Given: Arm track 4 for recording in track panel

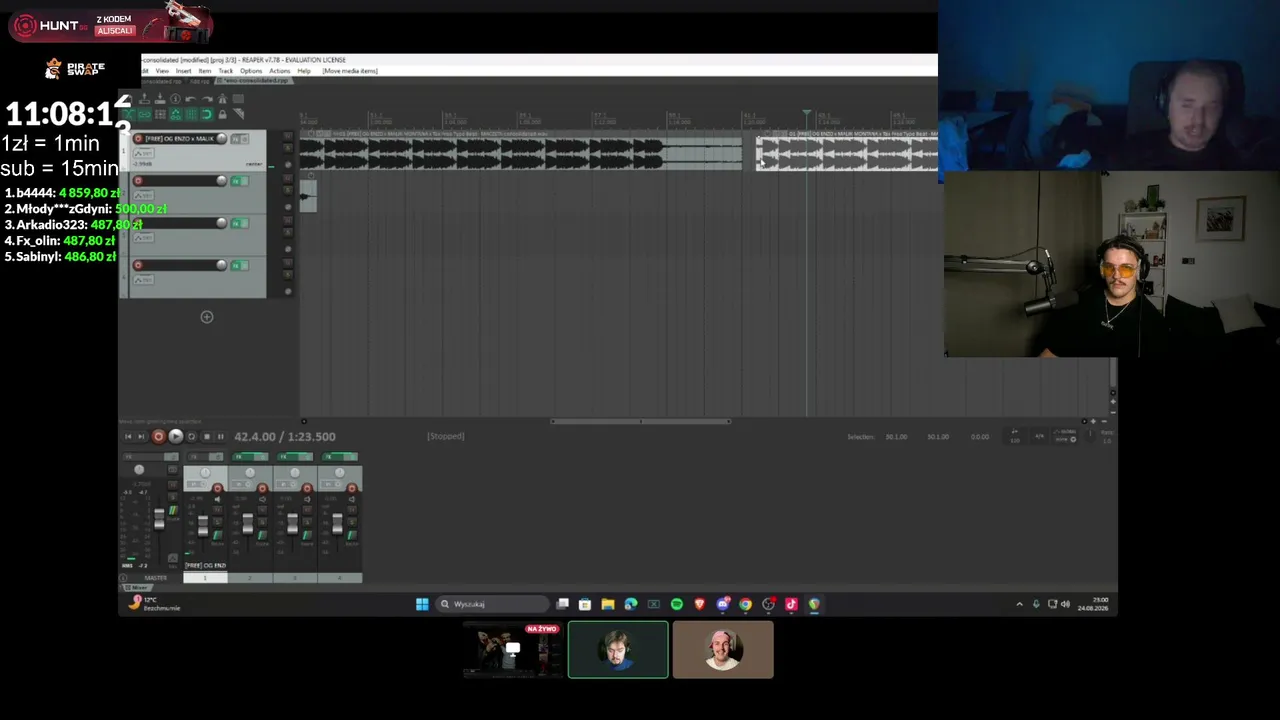Looking at the screenshot, I should pyautogui.click(x=138, y=265).
